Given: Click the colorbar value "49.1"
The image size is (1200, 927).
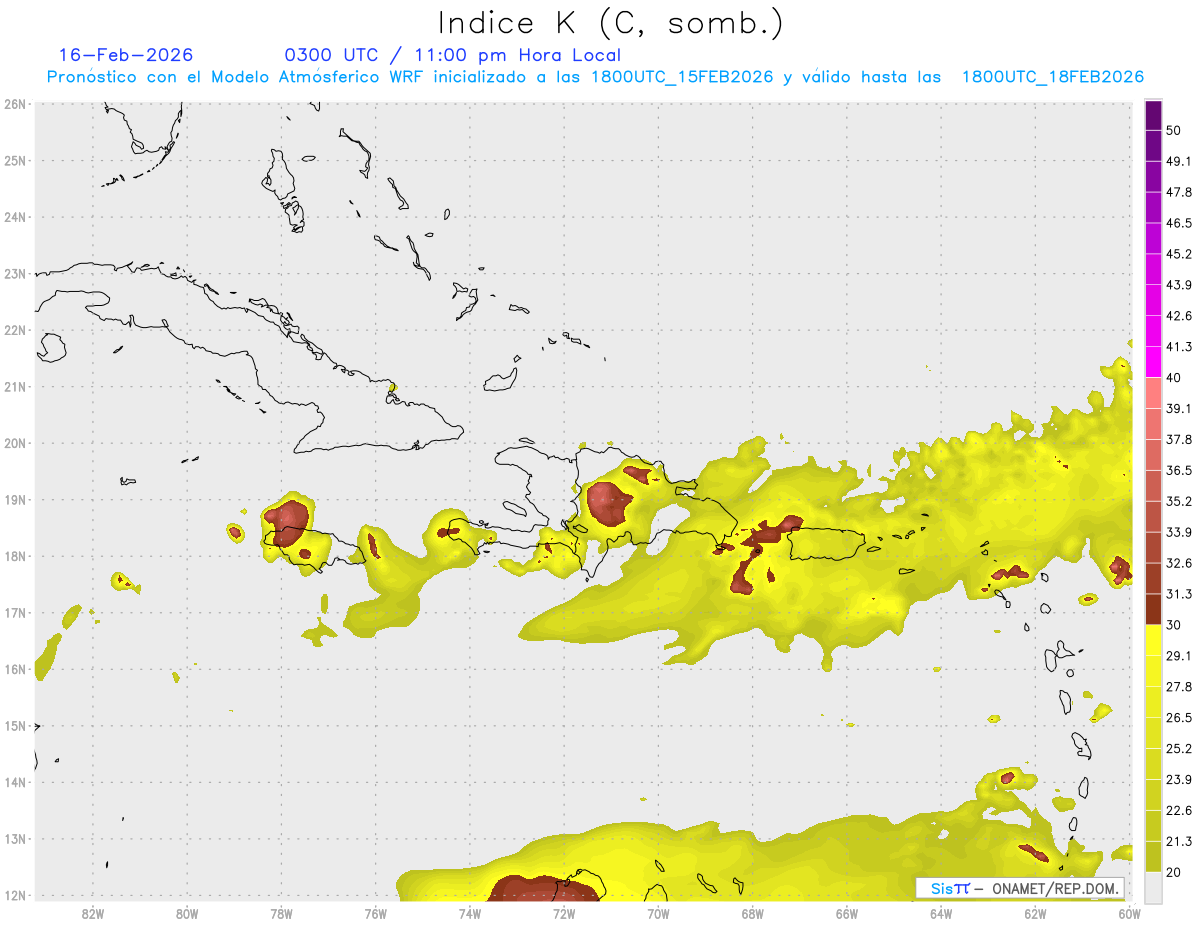Looking at the screenshot, I should (1178, 161).
